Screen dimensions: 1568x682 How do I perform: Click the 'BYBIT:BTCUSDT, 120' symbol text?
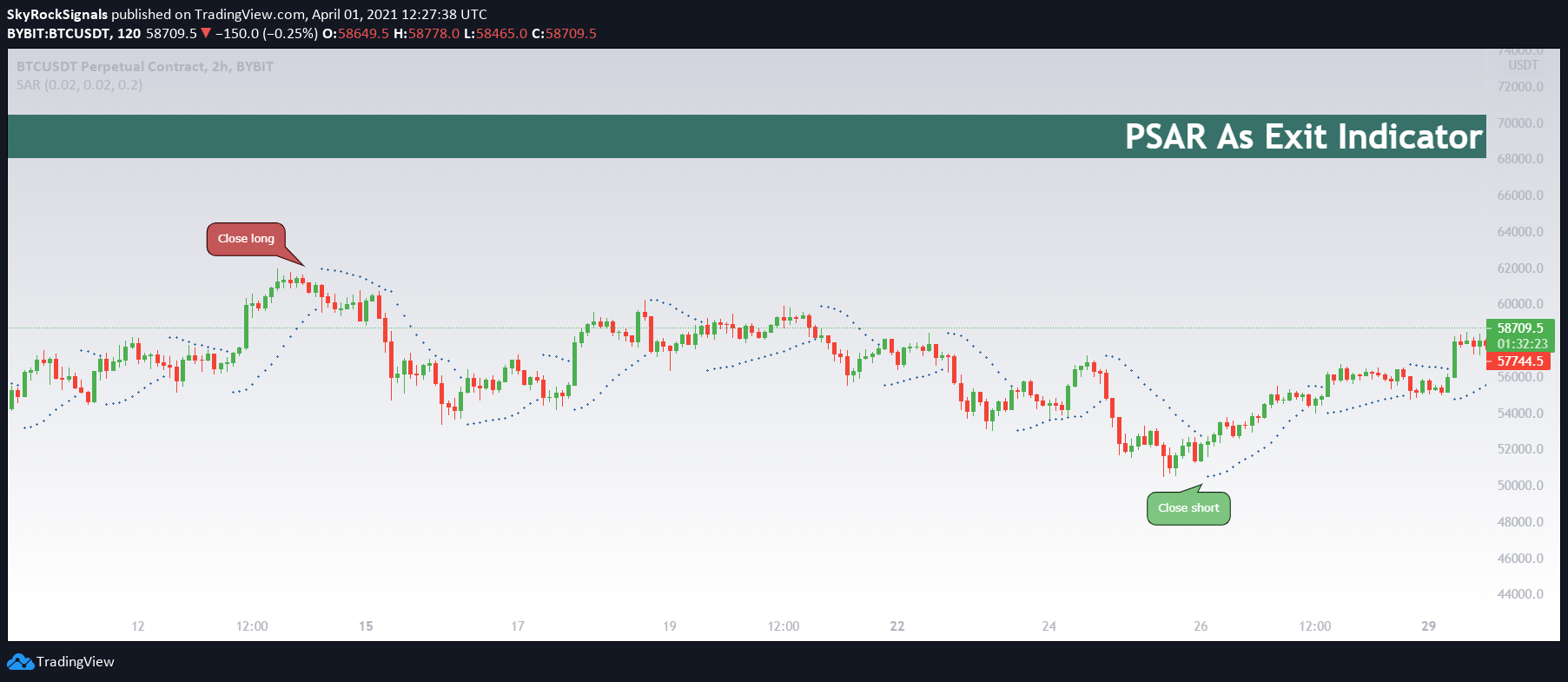(74, 34)
